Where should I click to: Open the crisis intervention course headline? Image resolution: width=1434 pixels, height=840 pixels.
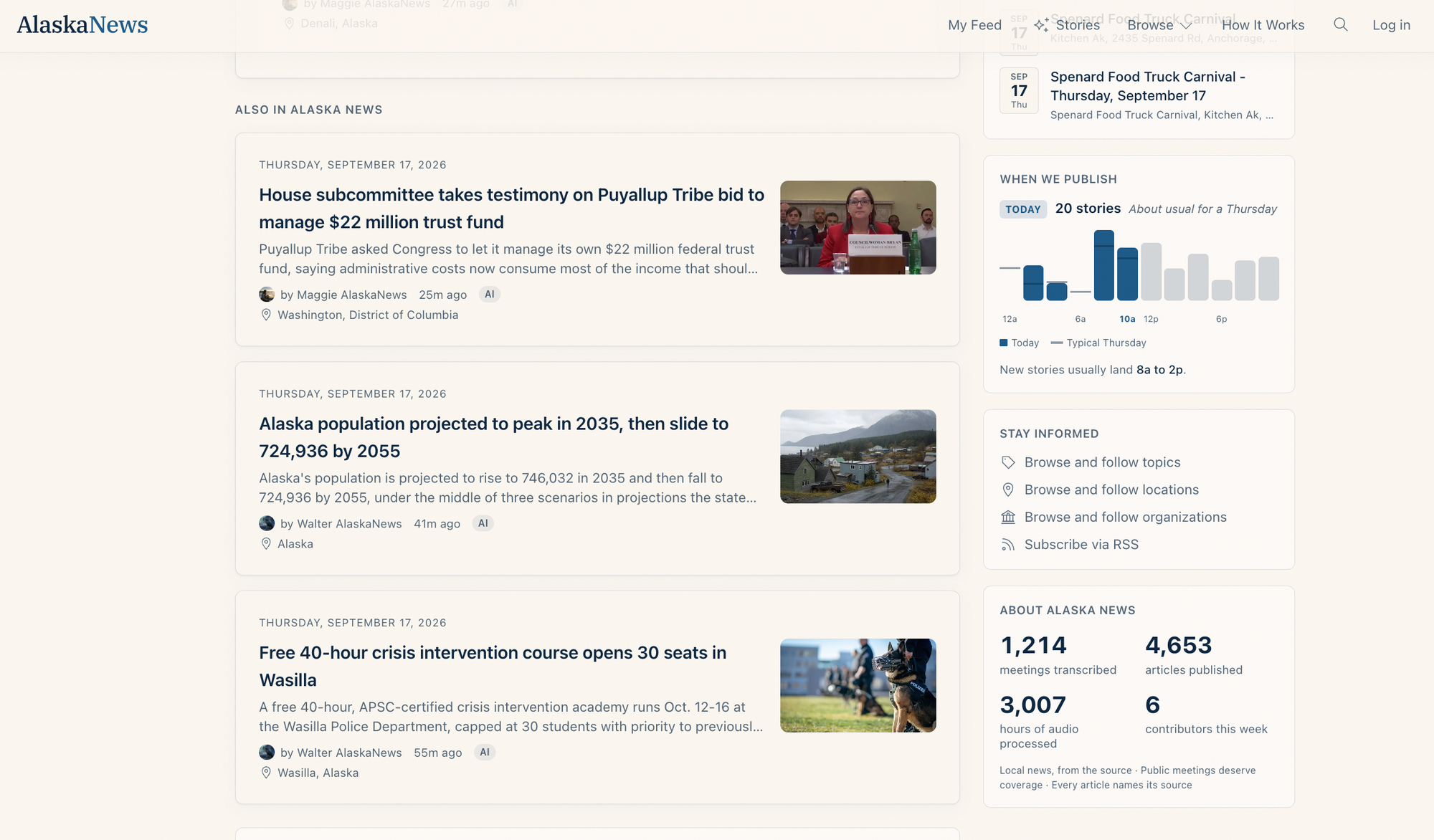click(493, 666)
